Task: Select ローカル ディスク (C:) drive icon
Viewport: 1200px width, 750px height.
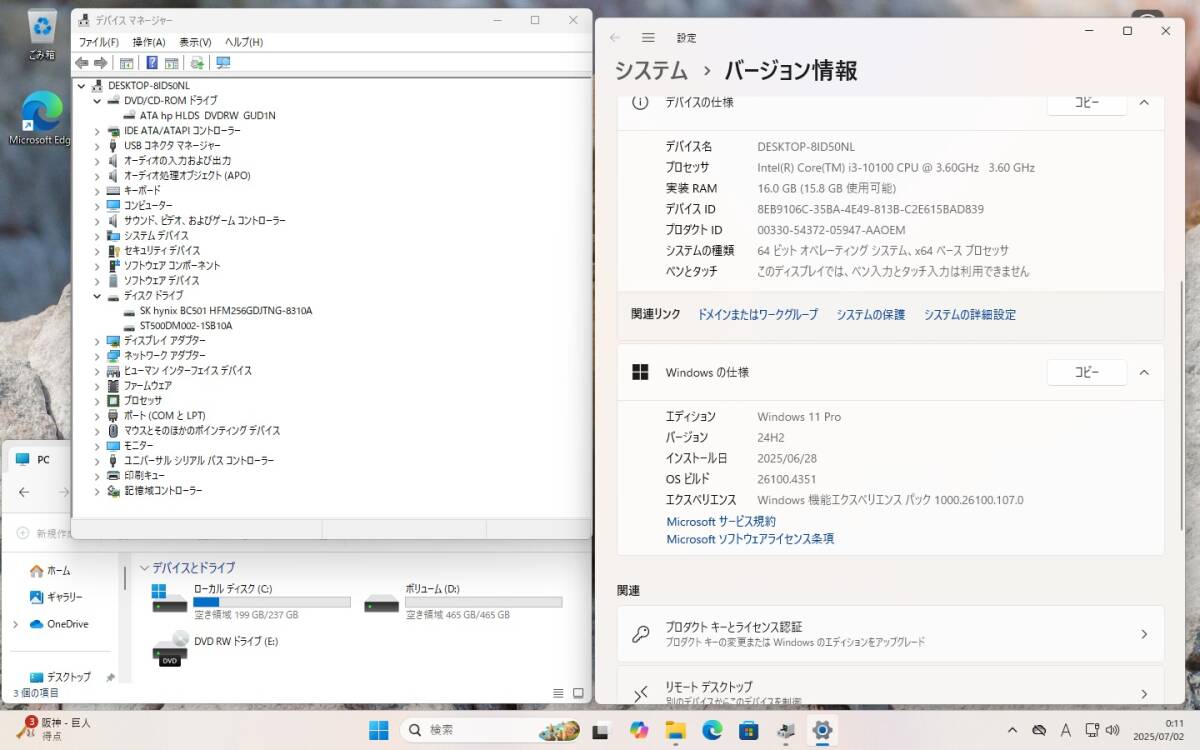Action: click(169, 599)
